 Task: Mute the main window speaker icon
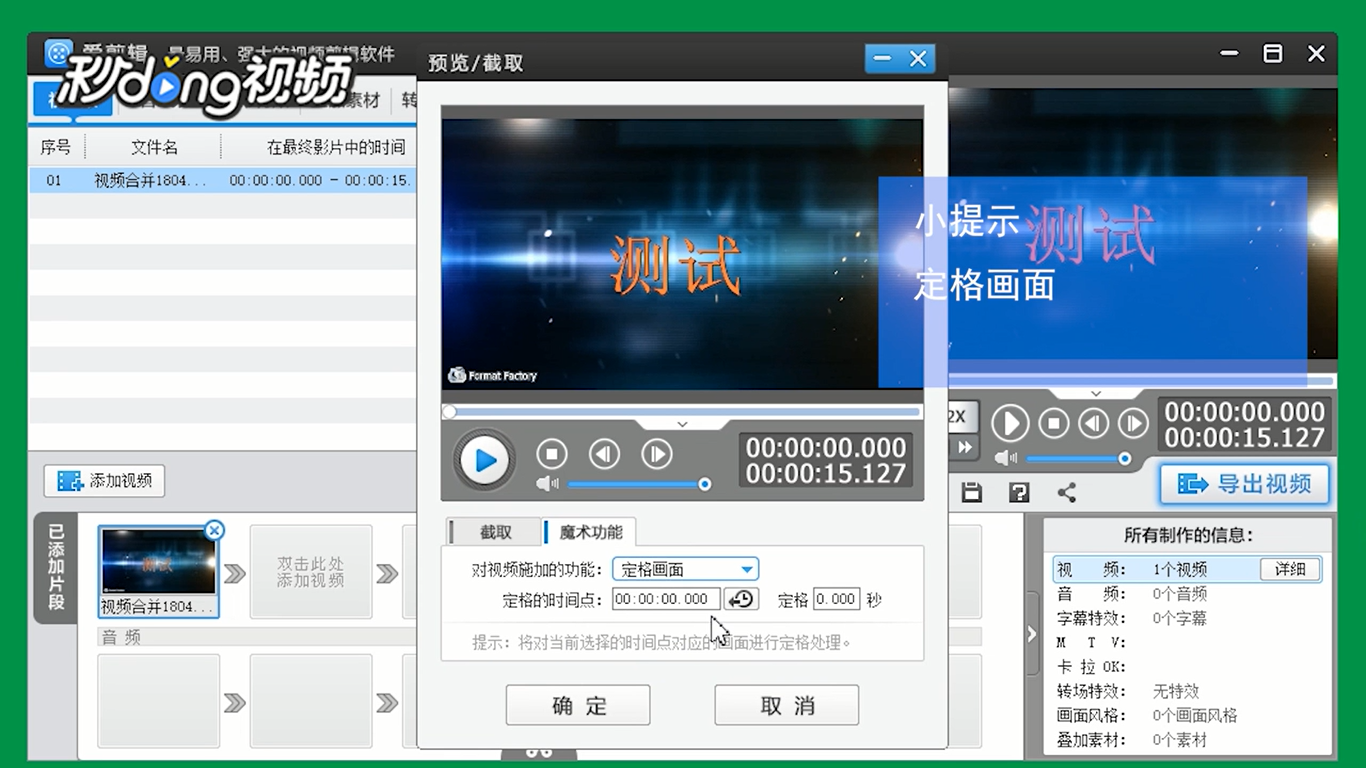click(x=1004, y=459)
